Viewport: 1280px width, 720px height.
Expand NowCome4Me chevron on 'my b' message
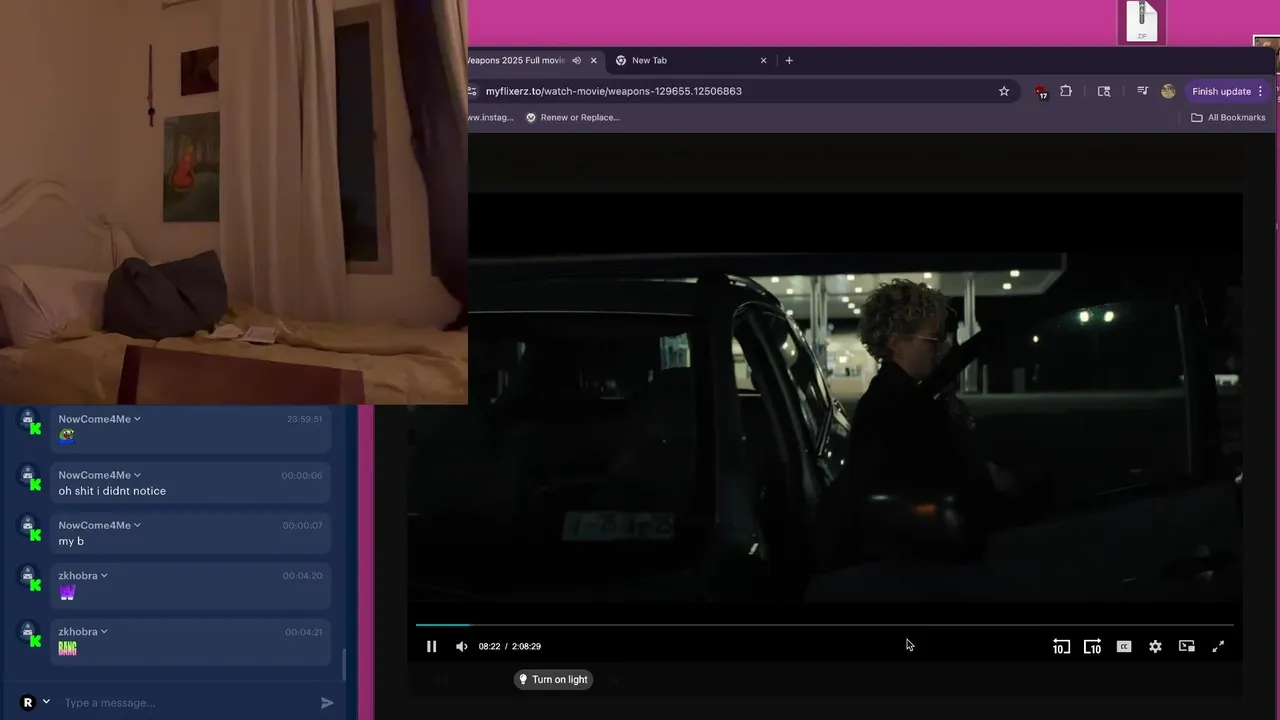tap(137, 525)
